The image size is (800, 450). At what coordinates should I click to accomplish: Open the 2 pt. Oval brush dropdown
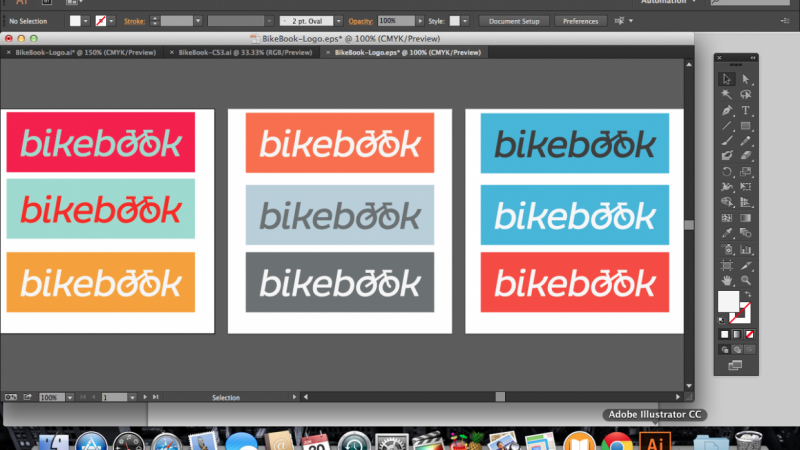[338, 21]
